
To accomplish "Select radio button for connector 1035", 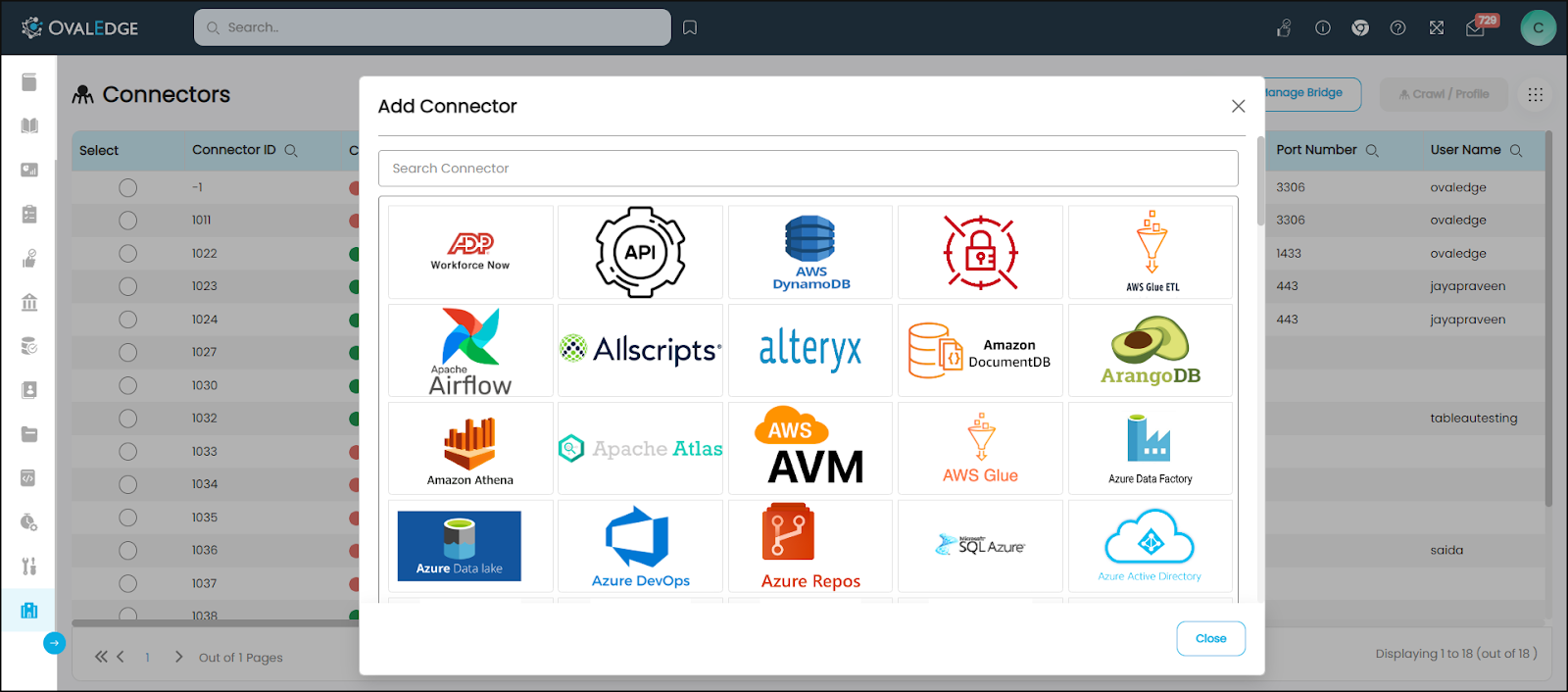I will (127, 518).
